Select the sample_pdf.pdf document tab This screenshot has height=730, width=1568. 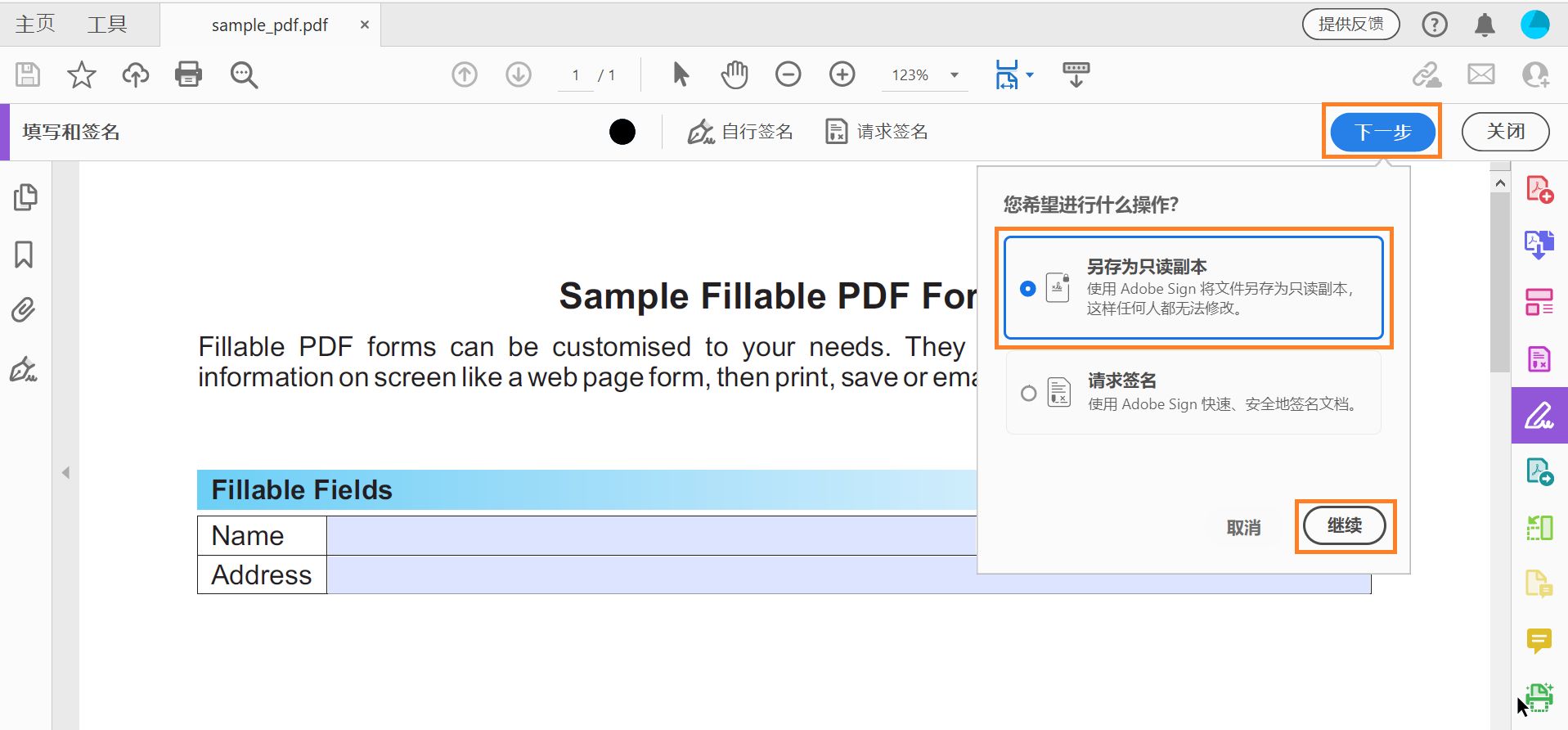coord(270,25)
